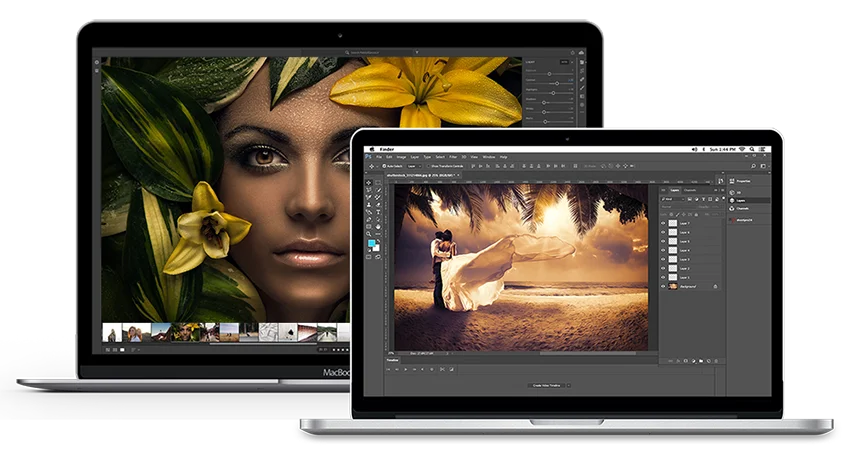Viewport: 850px width, 453px height.
Task: Open the Normal blend mode dropdown
Action: pos(679,207)
